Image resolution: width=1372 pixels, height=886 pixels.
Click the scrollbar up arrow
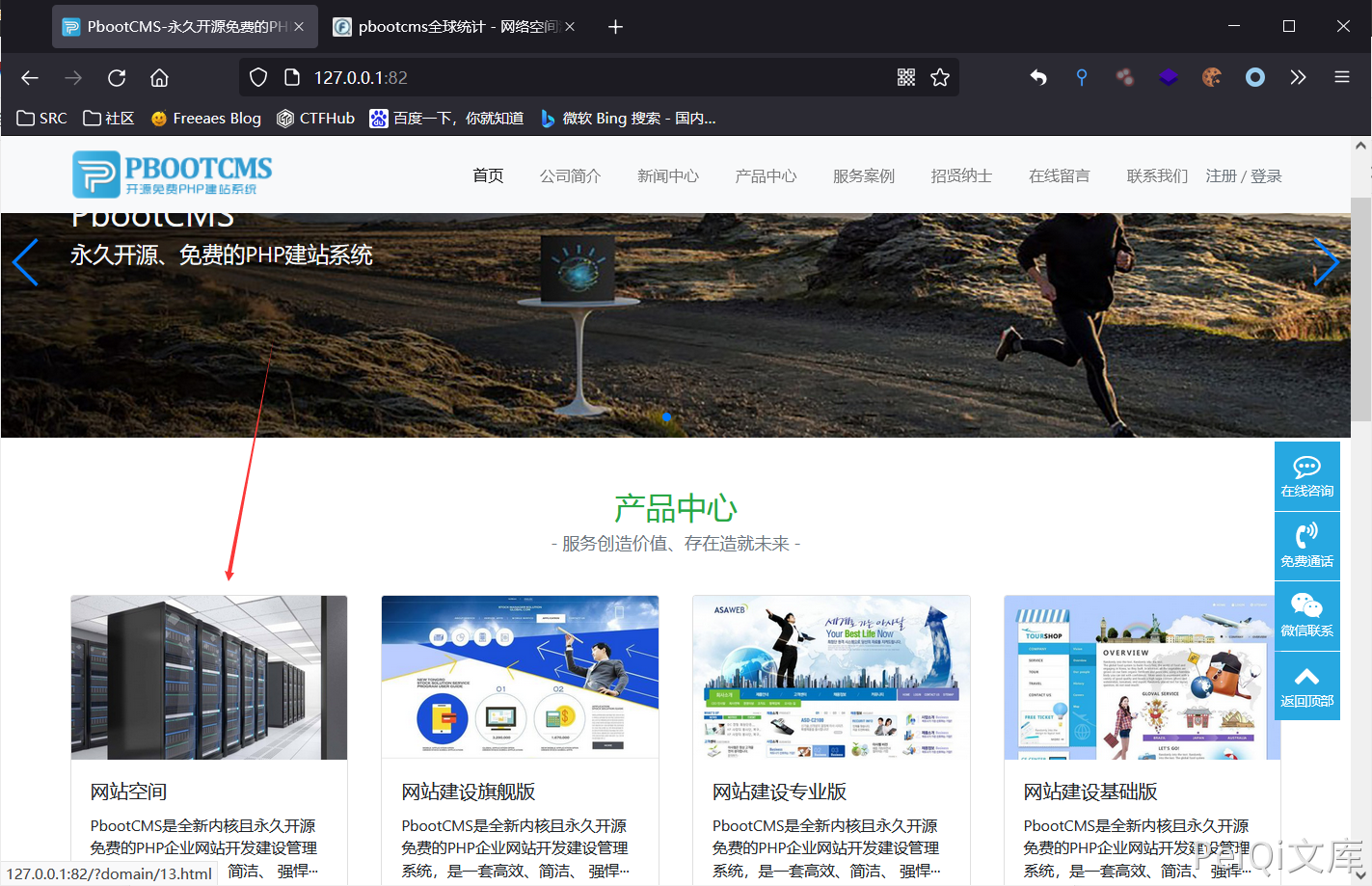click(1361, 146)
